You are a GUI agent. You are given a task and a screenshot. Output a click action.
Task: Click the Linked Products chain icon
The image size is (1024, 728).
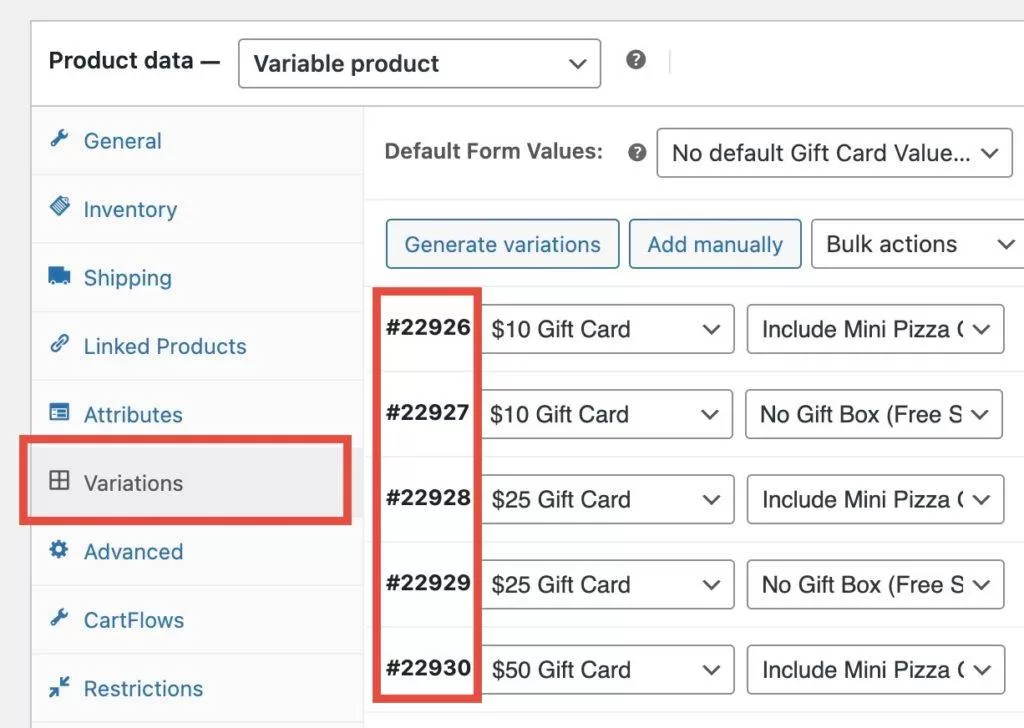point(59,345)
